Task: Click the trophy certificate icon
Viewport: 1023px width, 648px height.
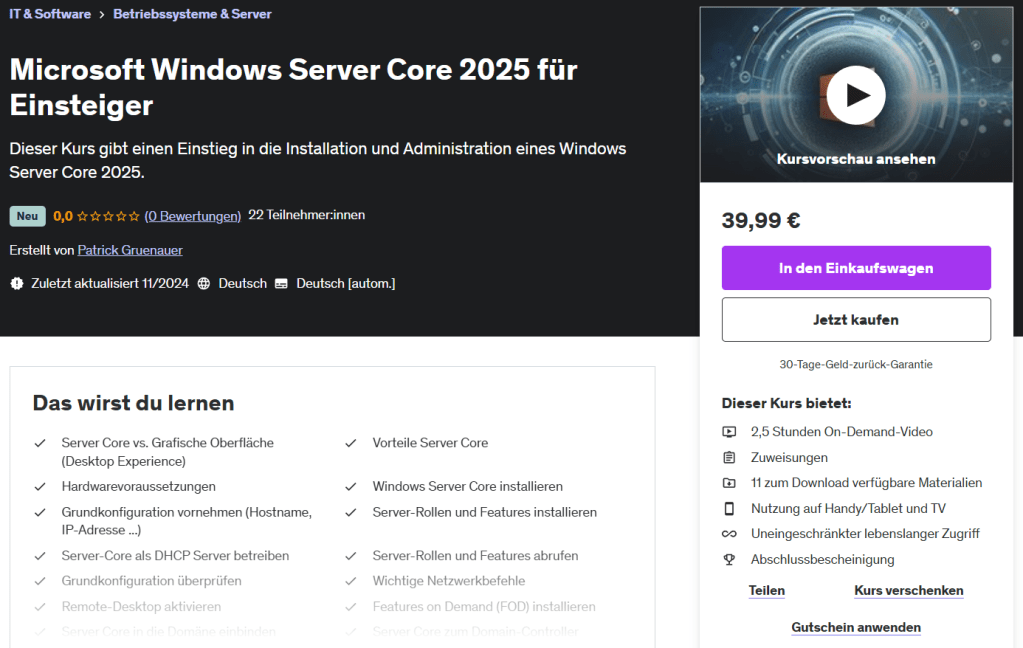Action: (729, 559)
